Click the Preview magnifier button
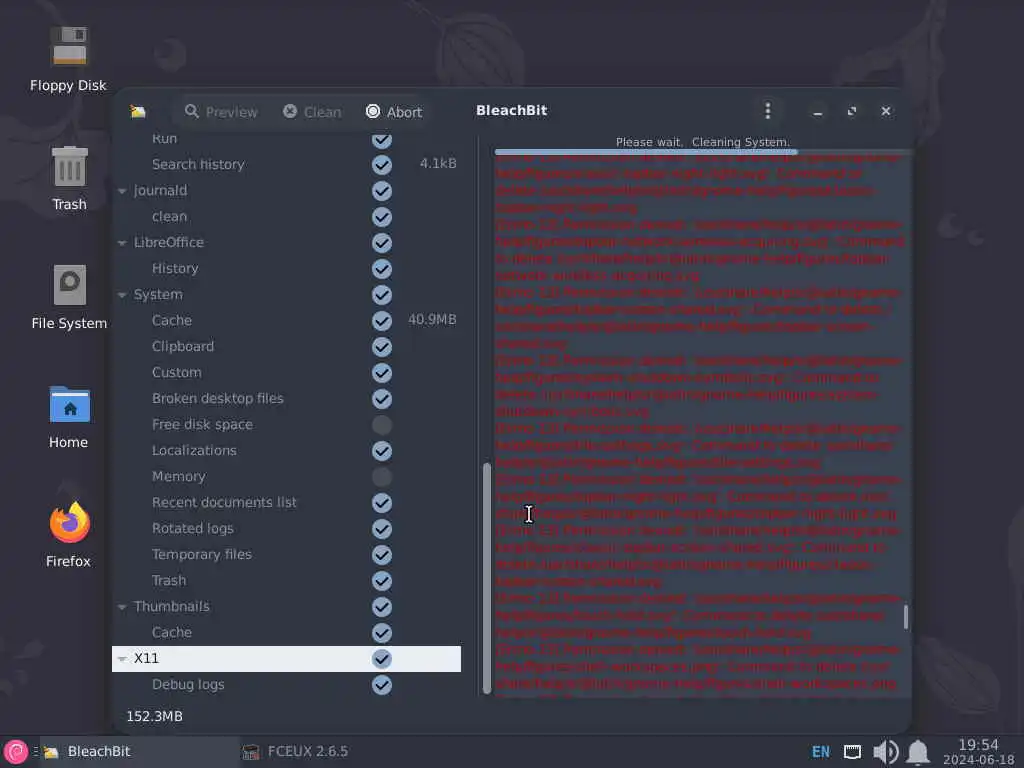Viewport: 1024px width, 768px height. click(221, 112)
